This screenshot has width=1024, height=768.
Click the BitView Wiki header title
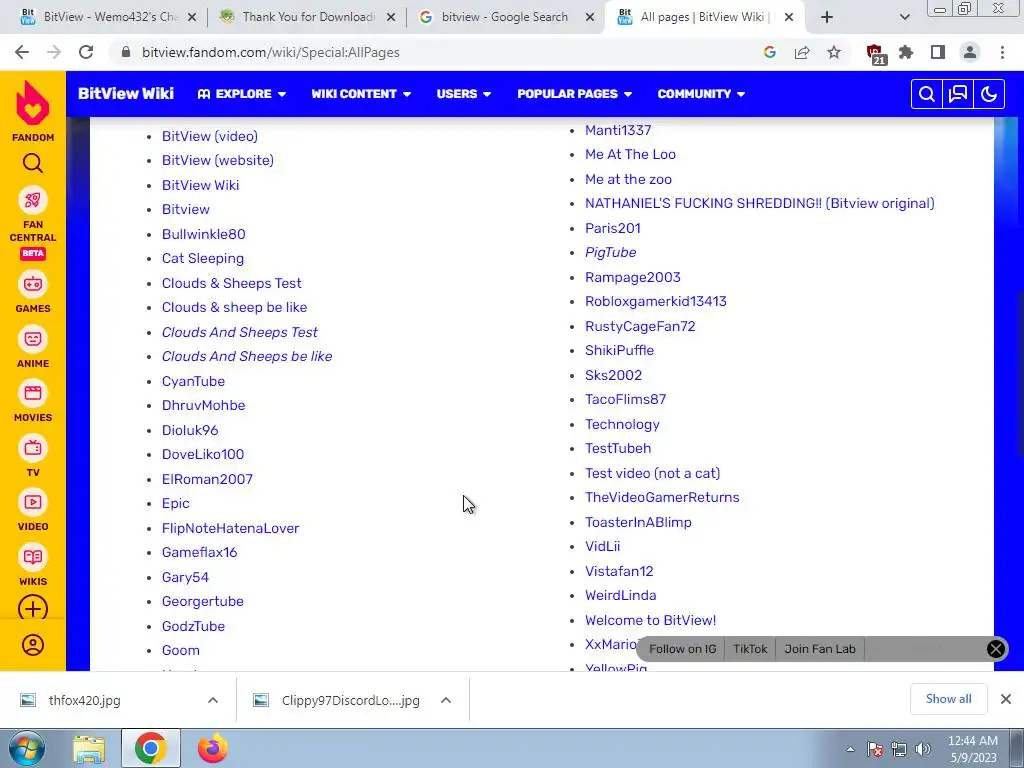pyautogui.click(x=126, y=94)
